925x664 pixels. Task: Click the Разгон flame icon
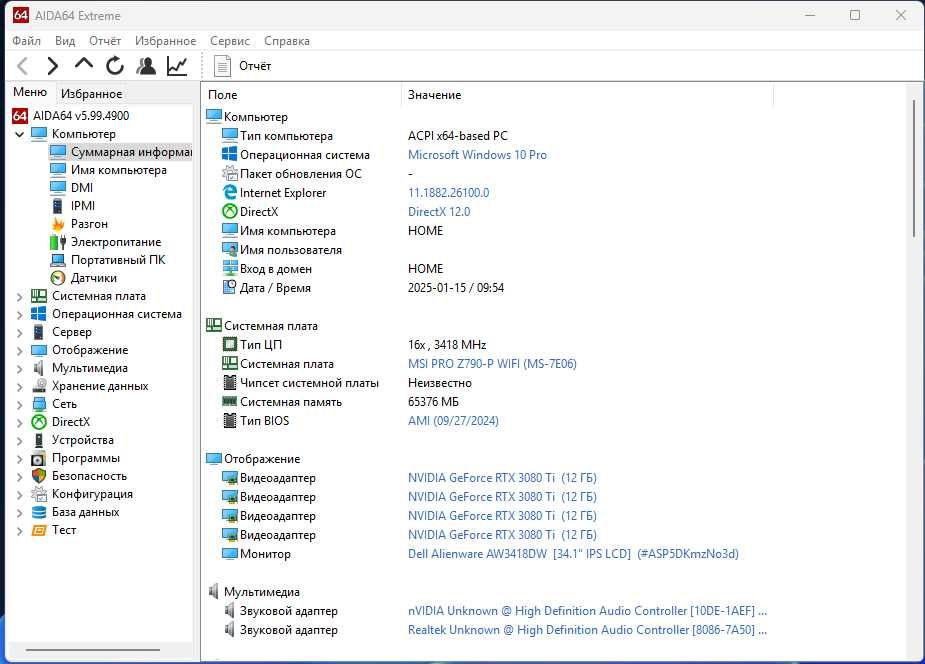tap(58, 224)
